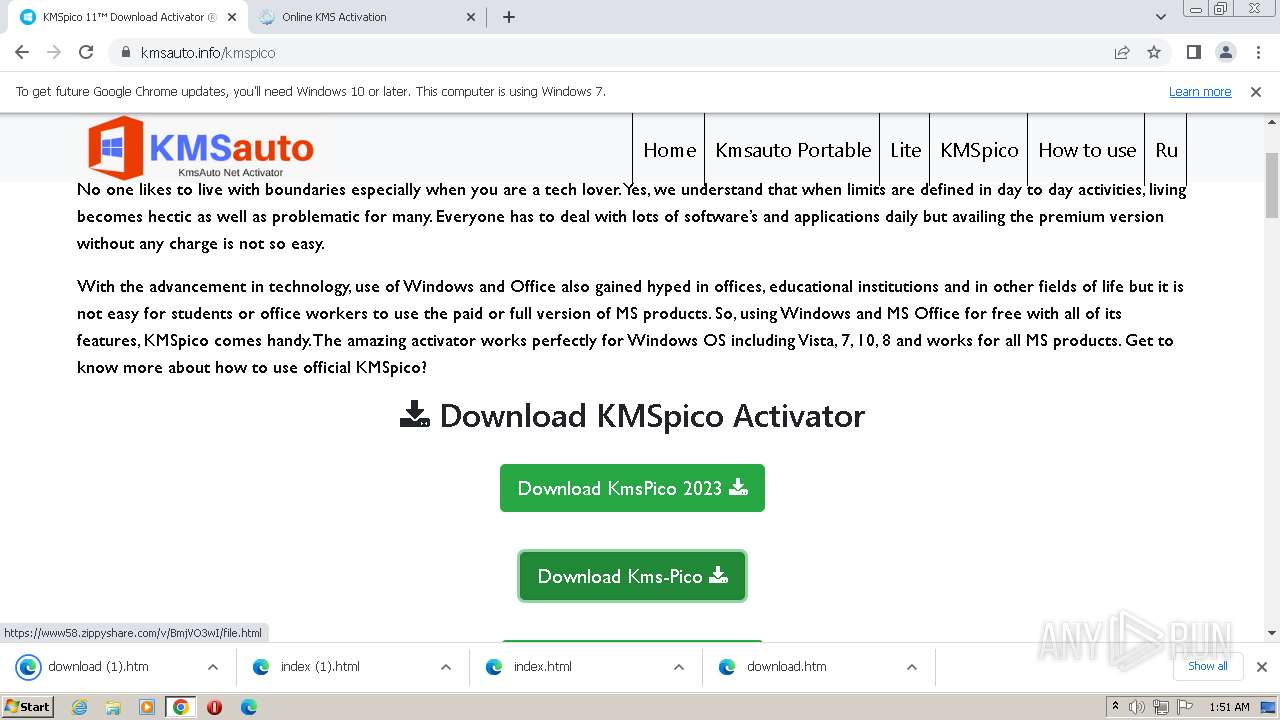
Task: Open the KMSpico menu item
Action: pos(979,150)
